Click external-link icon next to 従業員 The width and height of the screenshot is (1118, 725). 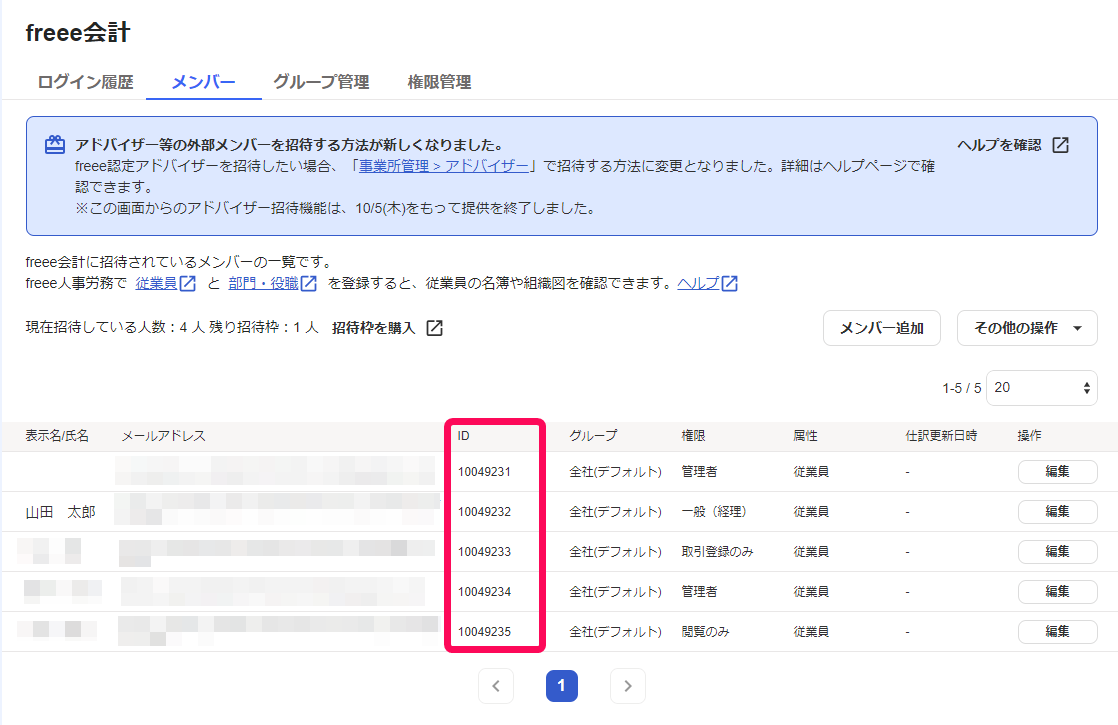point(188,283)
